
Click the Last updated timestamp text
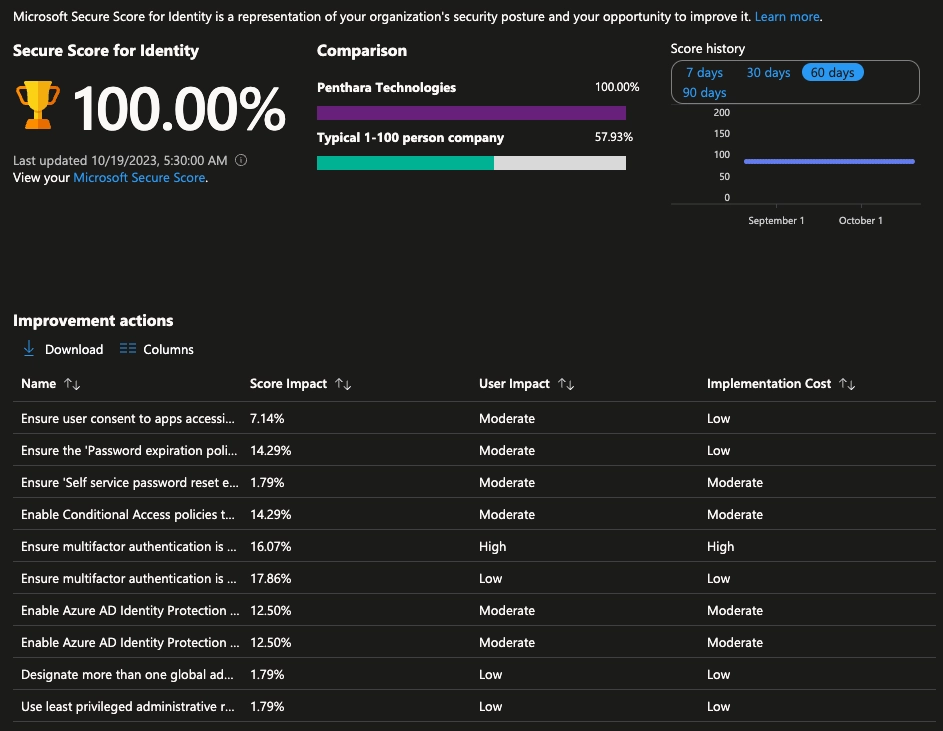pyautogui.click(x=120, y=161)
